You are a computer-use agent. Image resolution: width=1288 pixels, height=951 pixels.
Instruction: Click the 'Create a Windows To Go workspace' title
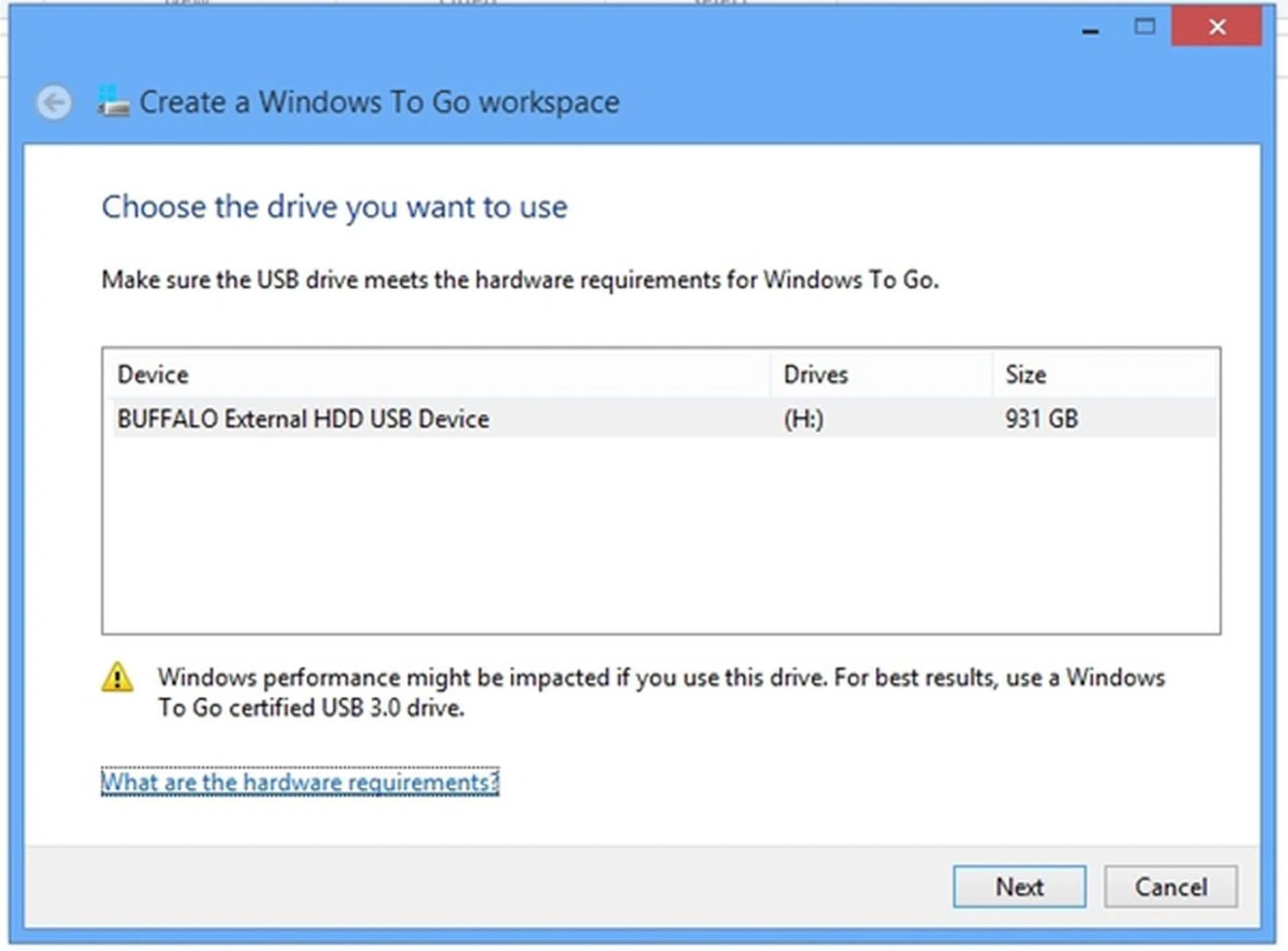(x=379, y=103)
